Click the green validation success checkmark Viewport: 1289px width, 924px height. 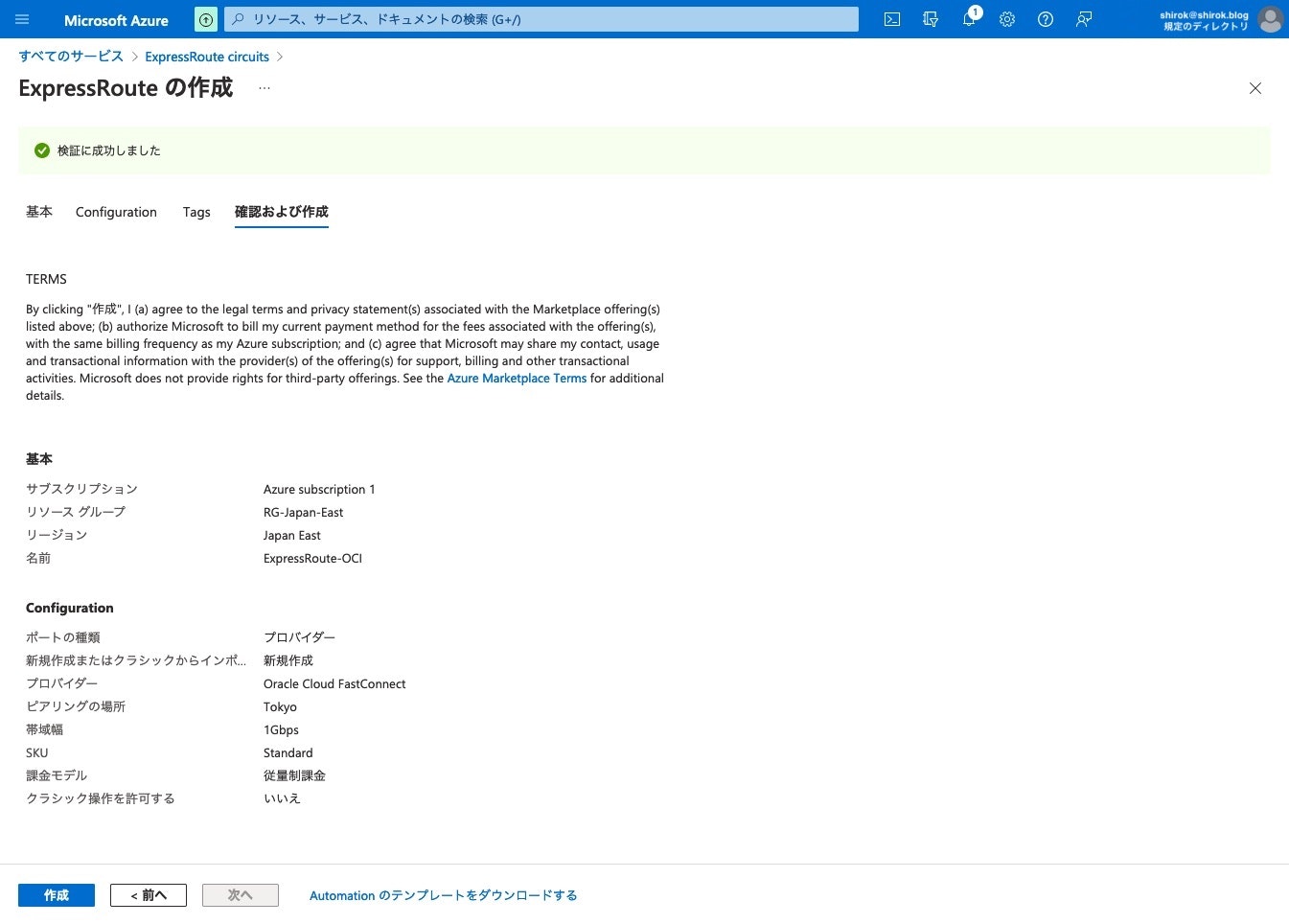[42, 150]
